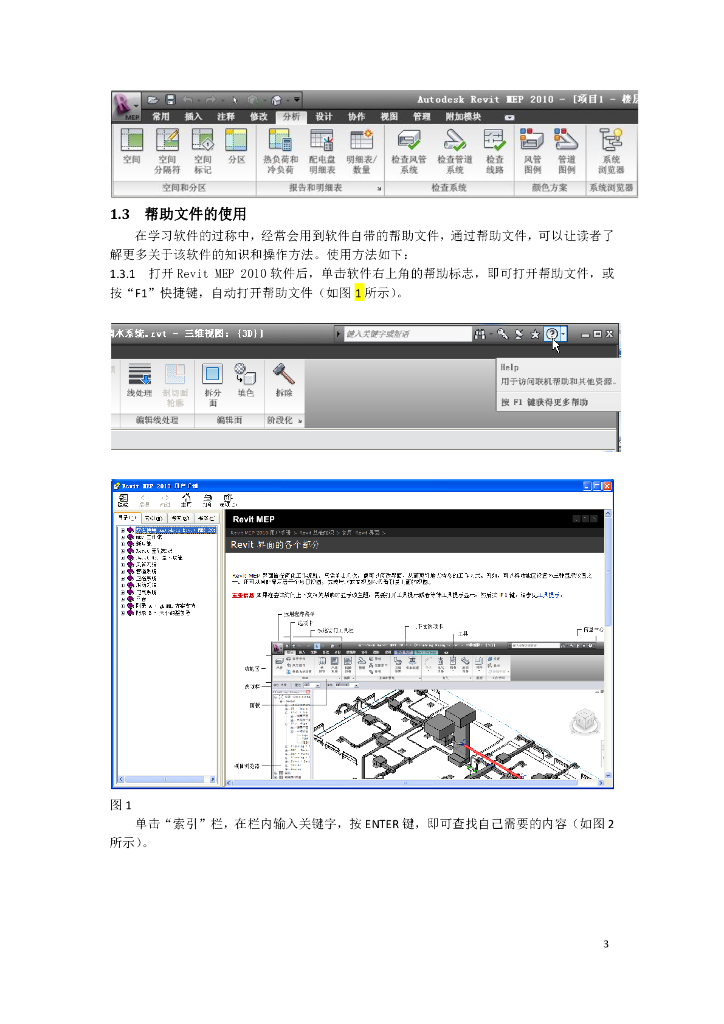Click the keyword search field in title bar

[x=407, y=334]
